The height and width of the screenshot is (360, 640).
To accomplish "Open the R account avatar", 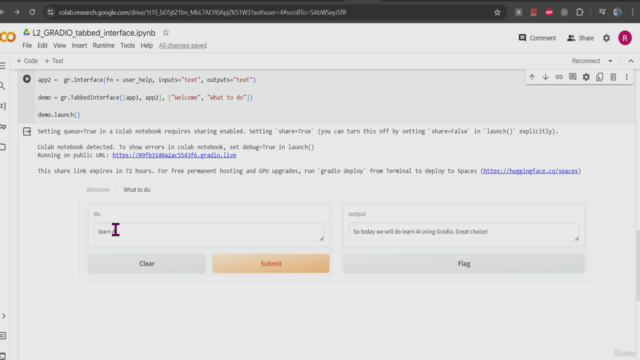I will click(x=625, y=38).
